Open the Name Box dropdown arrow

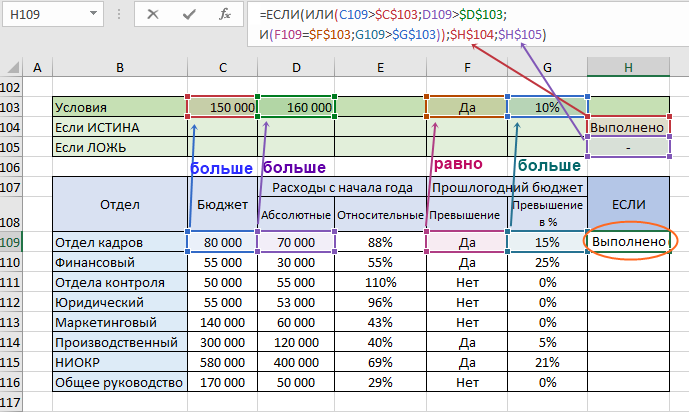[x=93, y=14]
